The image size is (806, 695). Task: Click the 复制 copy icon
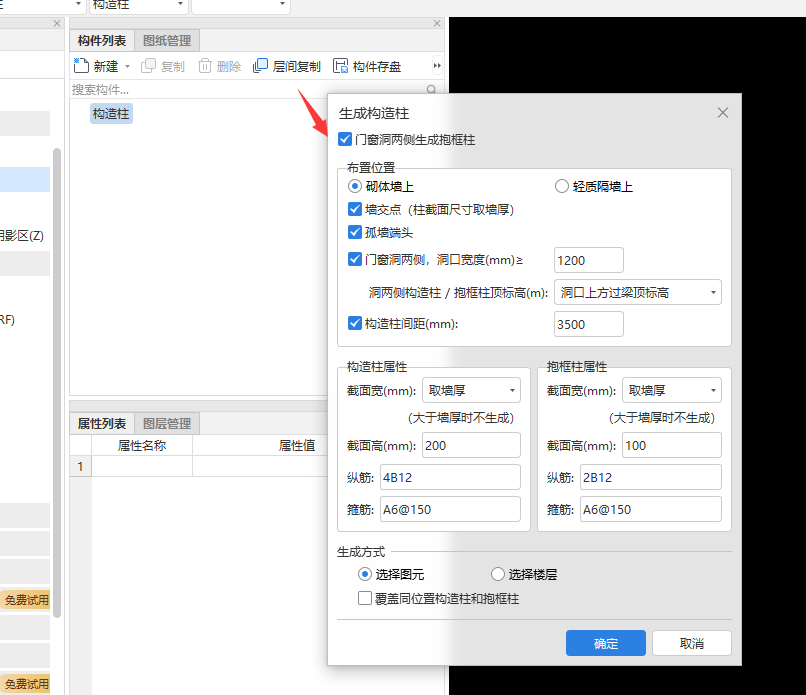point(148,66)
